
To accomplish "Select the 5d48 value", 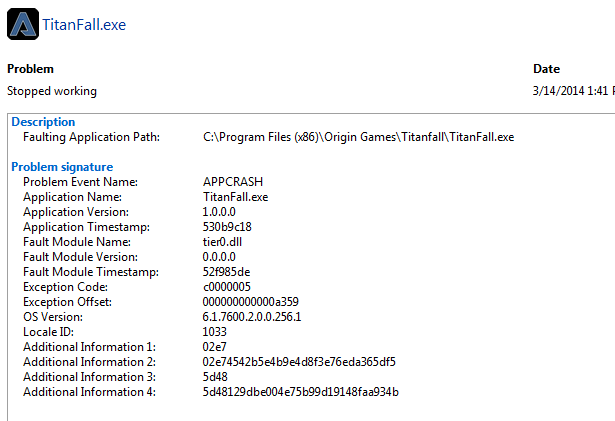I will [x=215, y=377].
